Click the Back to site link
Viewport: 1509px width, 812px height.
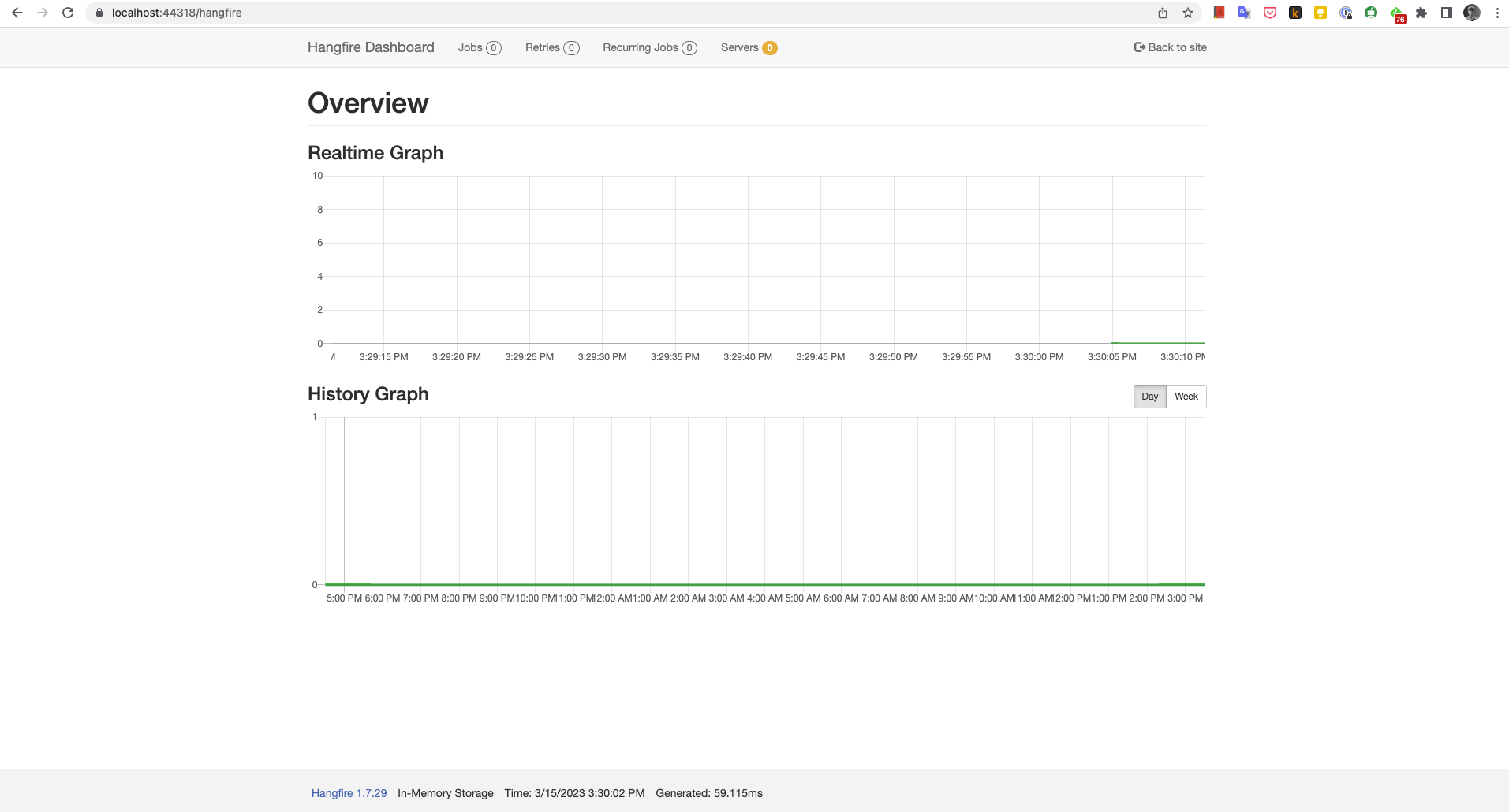pos(1170,47)
